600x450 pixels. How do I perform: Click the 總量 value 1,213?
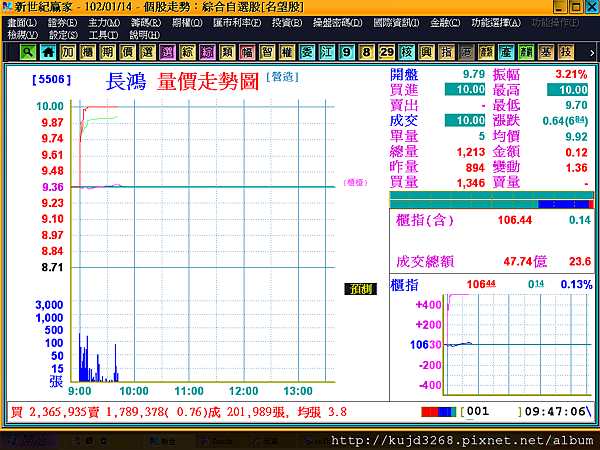(x=471, y=152)
